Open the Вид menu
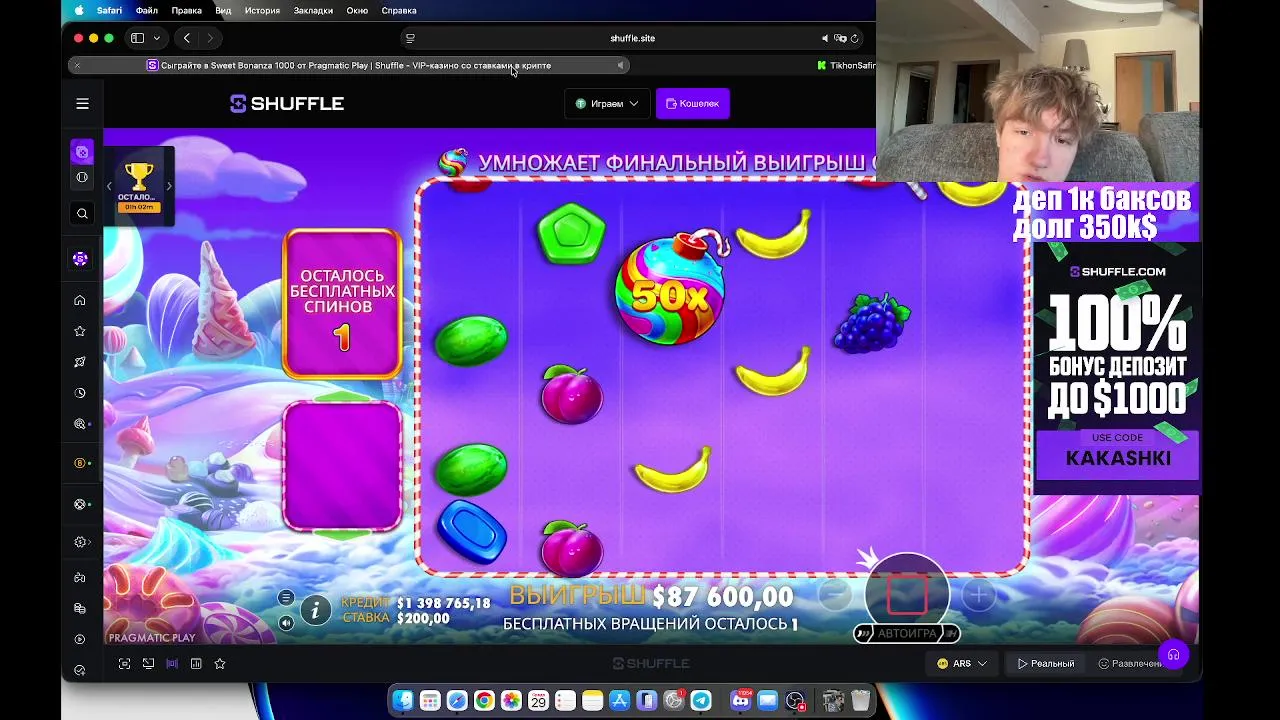This screenshot has width=1280, height=720. click(223, 10)
